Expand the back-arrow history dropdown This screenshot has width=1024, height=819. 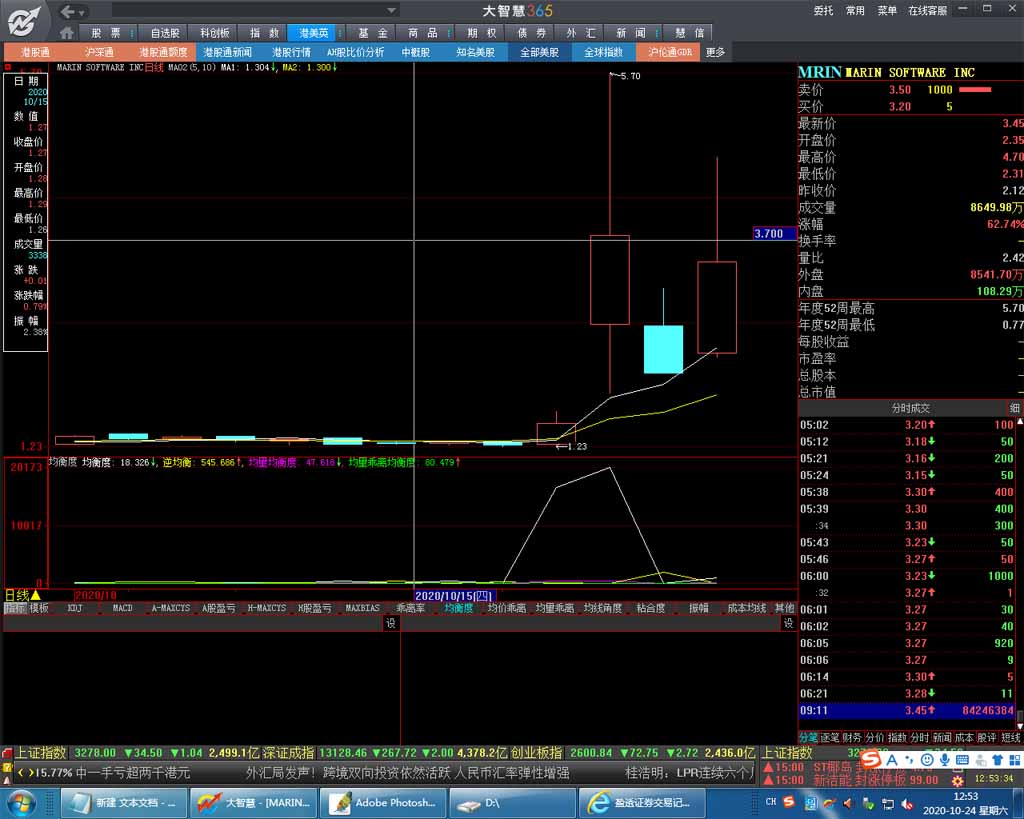point(82,12)
